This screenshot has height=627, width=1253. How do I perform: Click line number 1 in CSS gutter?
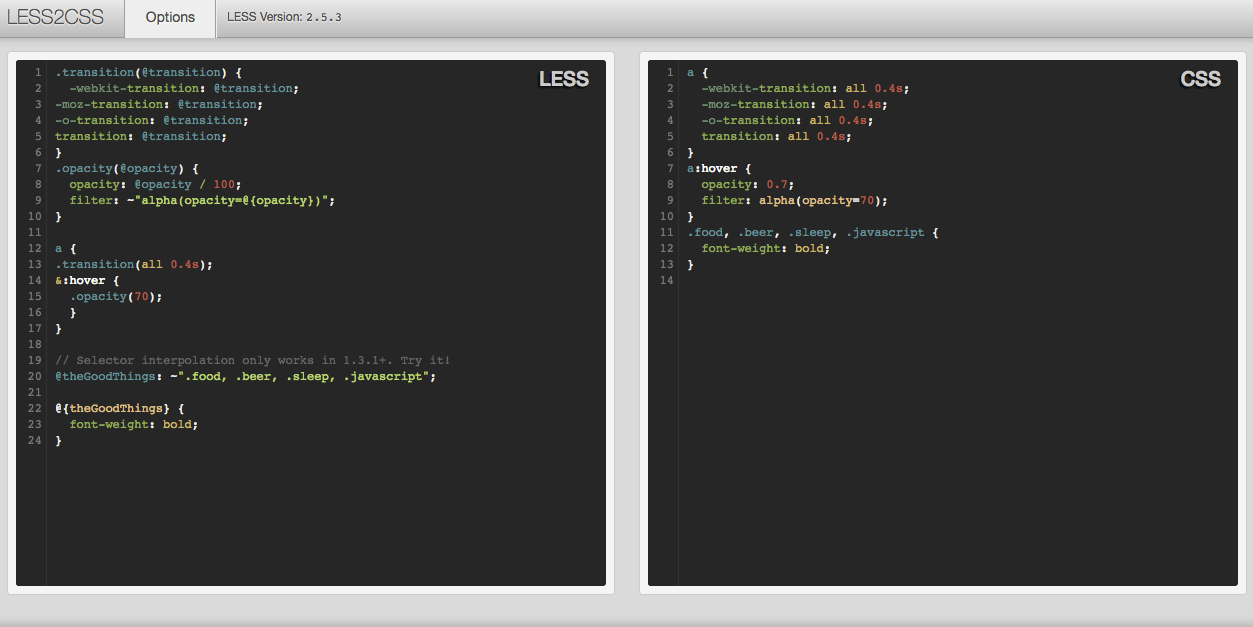coord(670,72)
